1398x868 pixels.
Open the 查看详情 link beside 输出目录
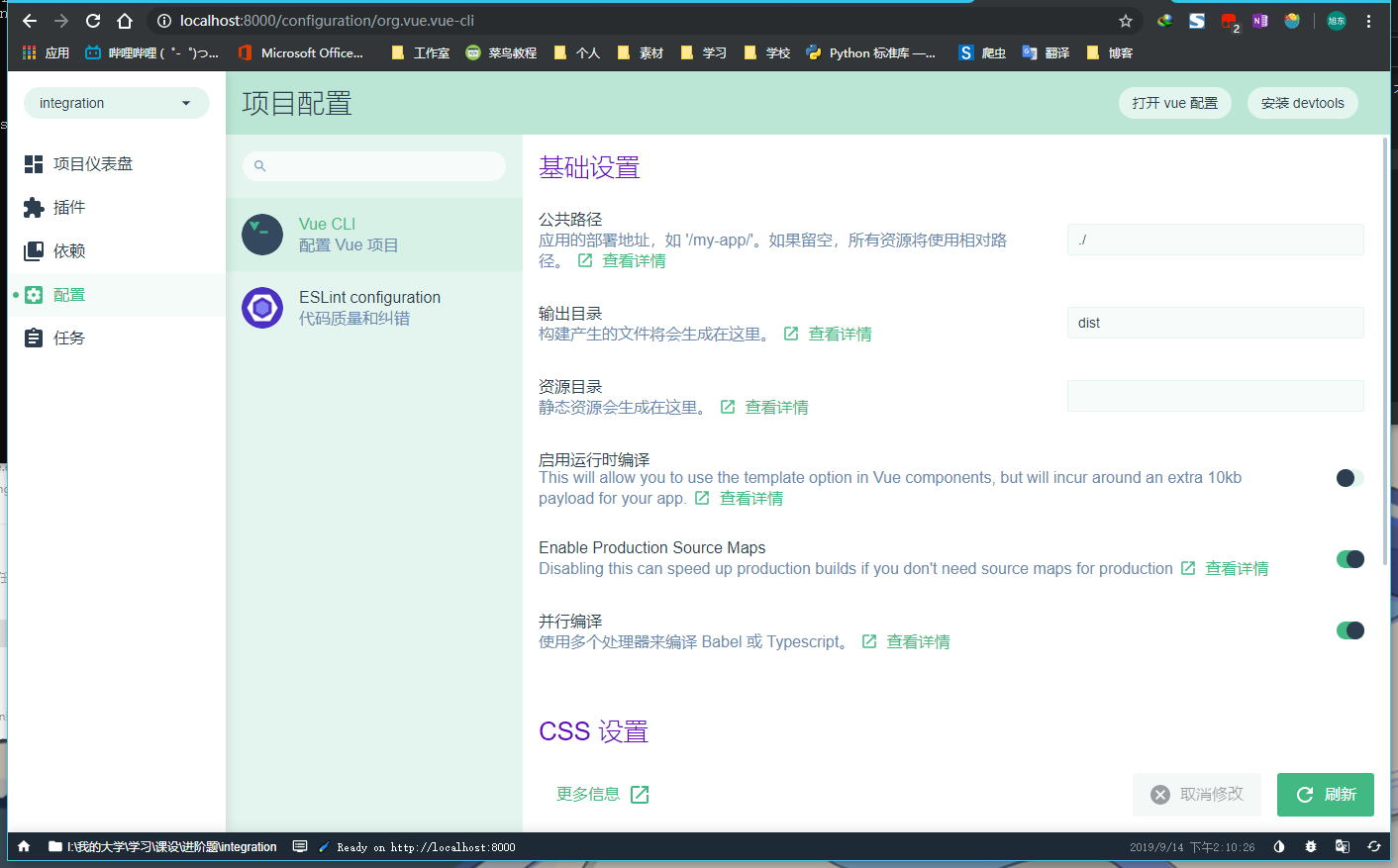(x=841, y=334)
